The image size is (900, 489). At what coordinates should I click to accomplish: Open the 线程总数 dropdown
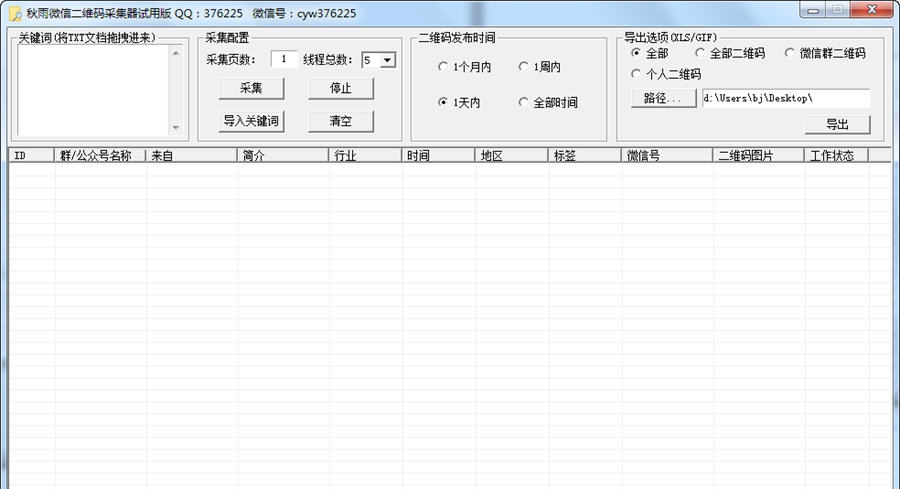[x=388, y=60]
